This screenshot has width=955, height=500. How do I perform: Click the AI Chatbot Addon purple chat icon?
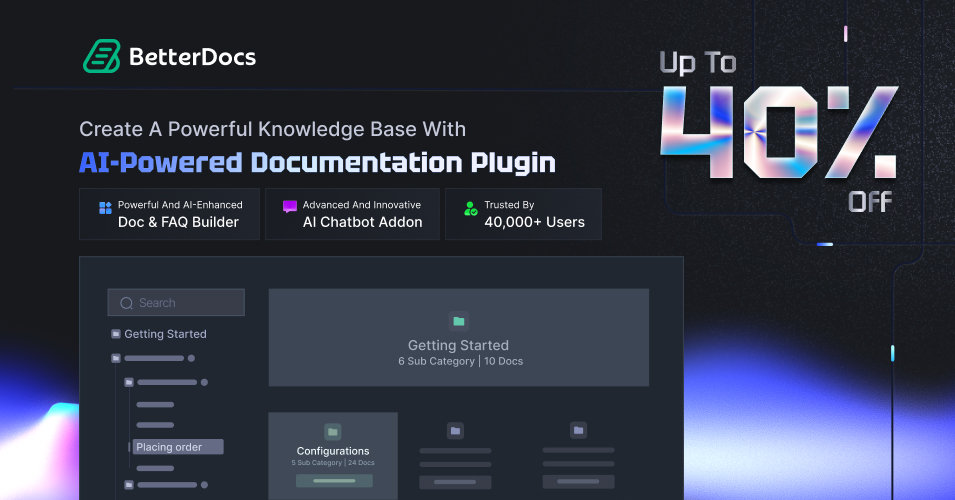coord(290,207)
